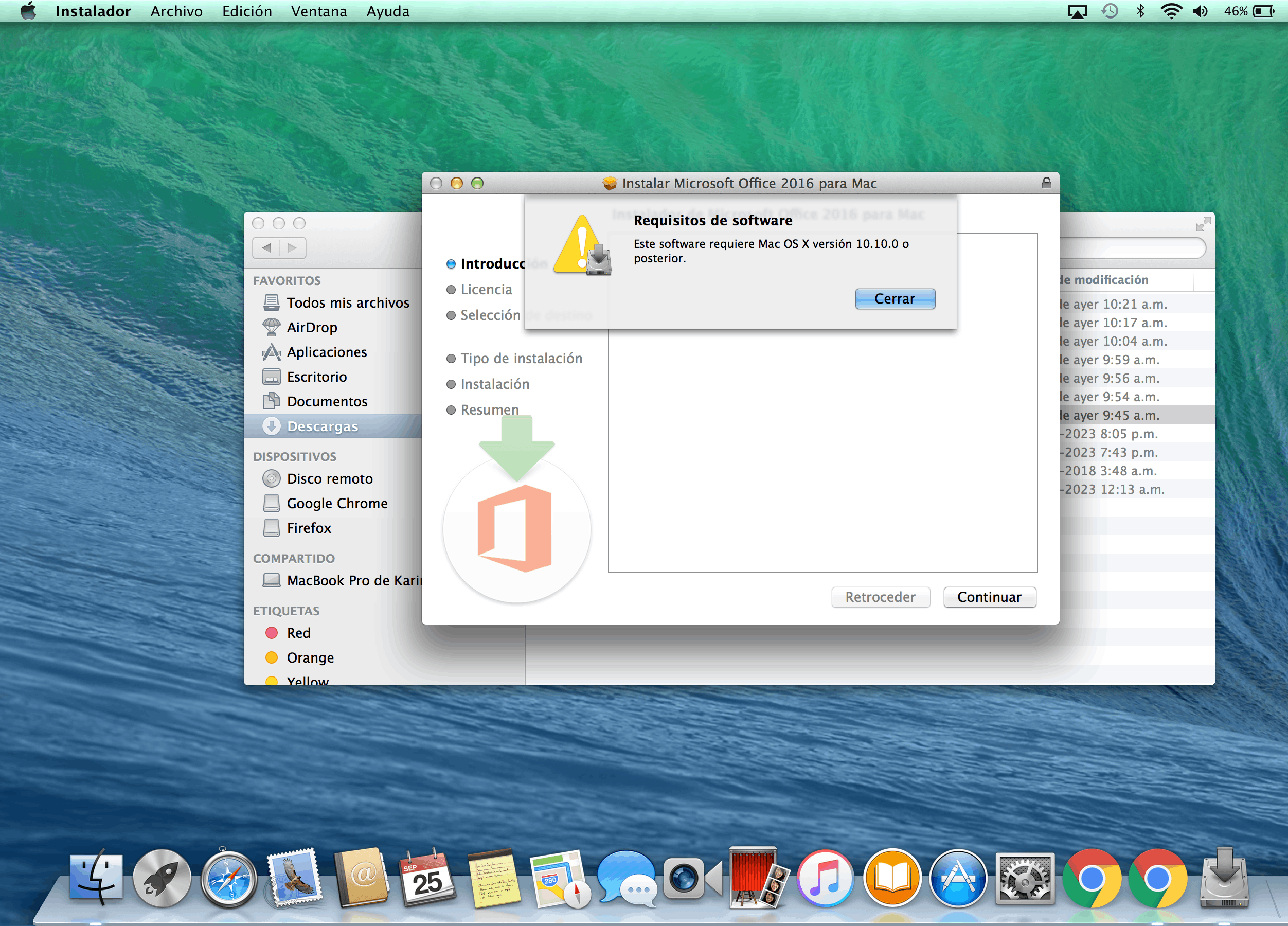
Task: Open Safari from the Dock
Action: click(229, 879)
